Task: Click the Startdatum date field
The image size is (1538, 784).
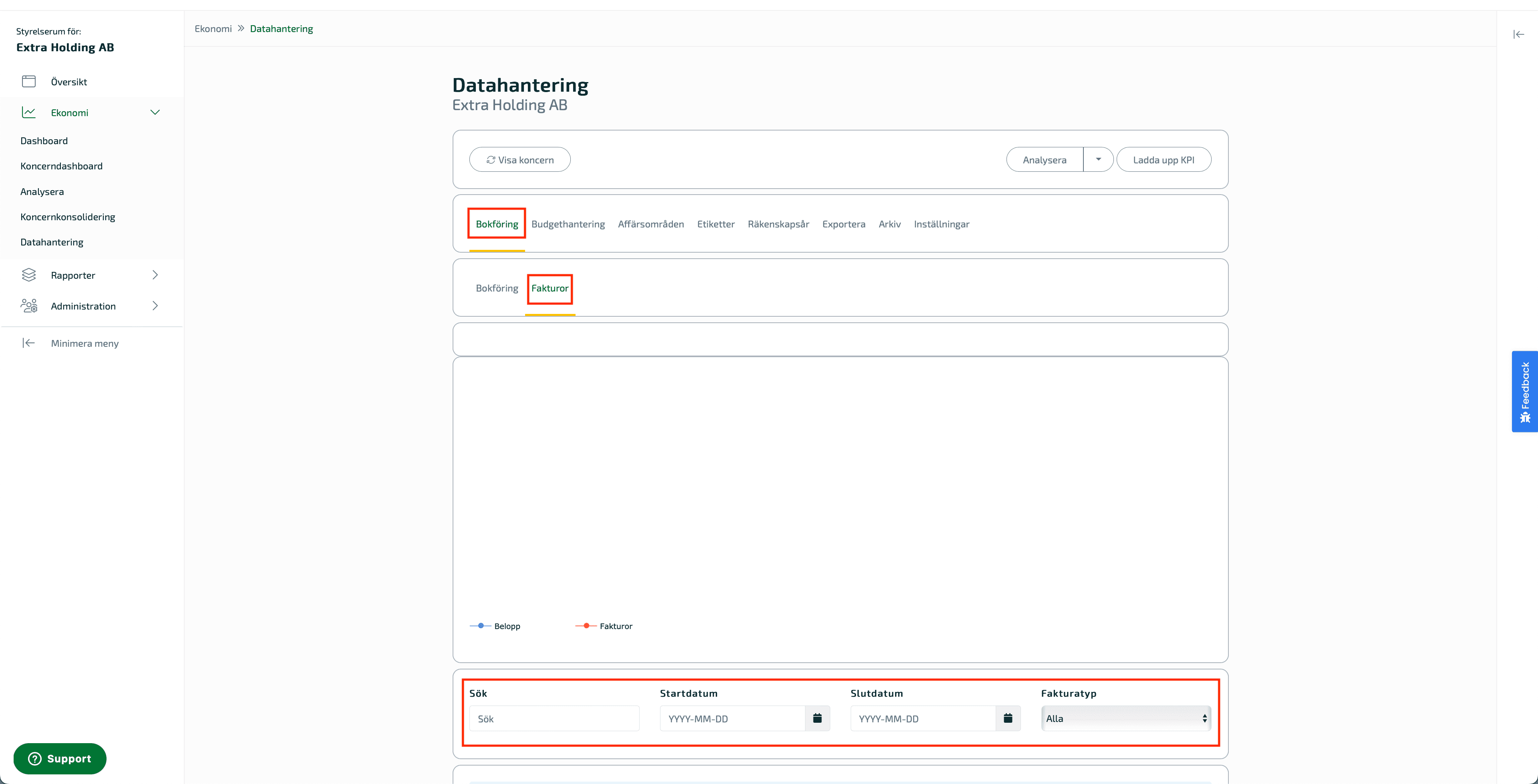Action: click(x=733, y=718)
